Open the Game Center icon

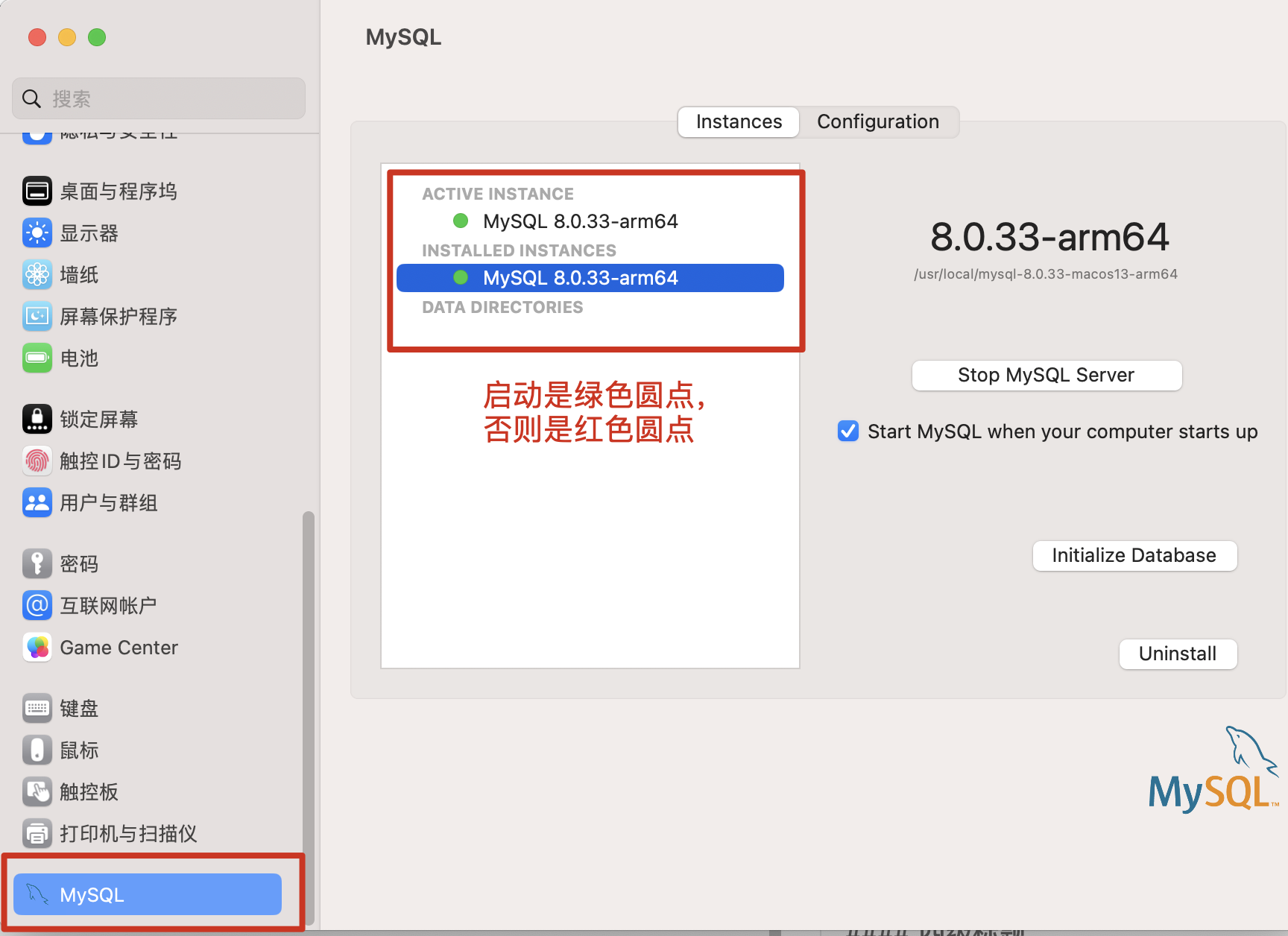click(37, 648)
